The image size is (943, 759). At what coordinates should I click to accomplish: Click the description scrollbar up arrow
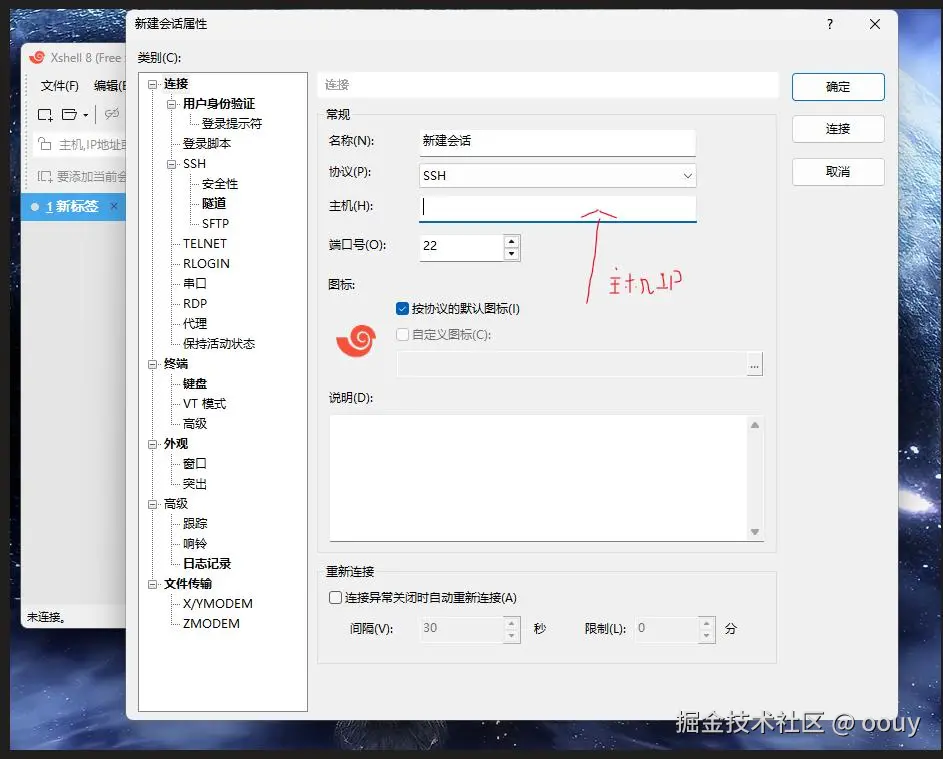(755, 425)
